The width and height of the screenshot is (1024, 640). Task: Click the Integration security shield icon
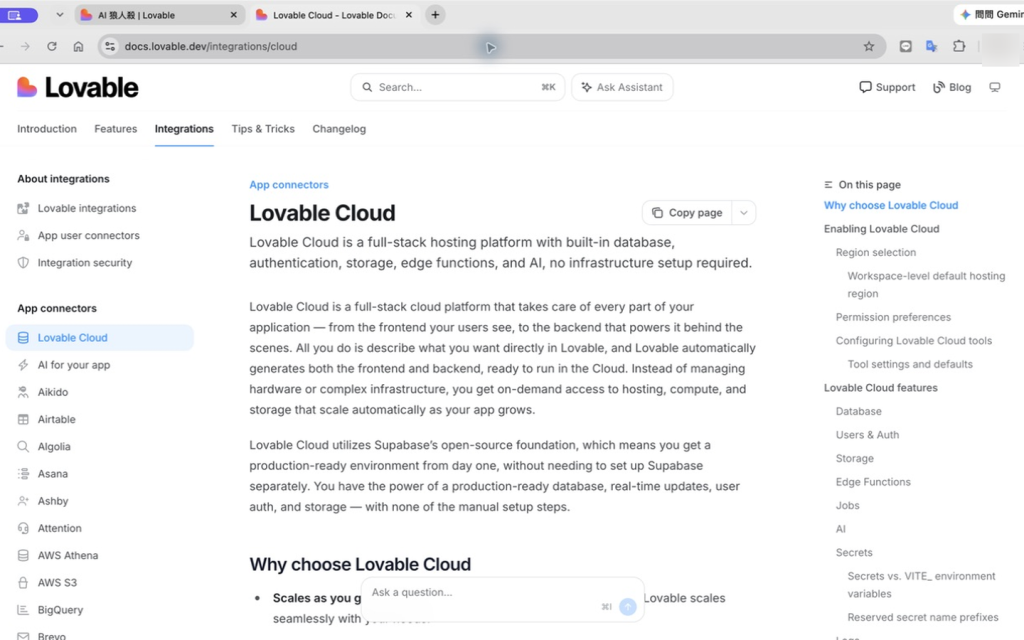coord(23,263)
